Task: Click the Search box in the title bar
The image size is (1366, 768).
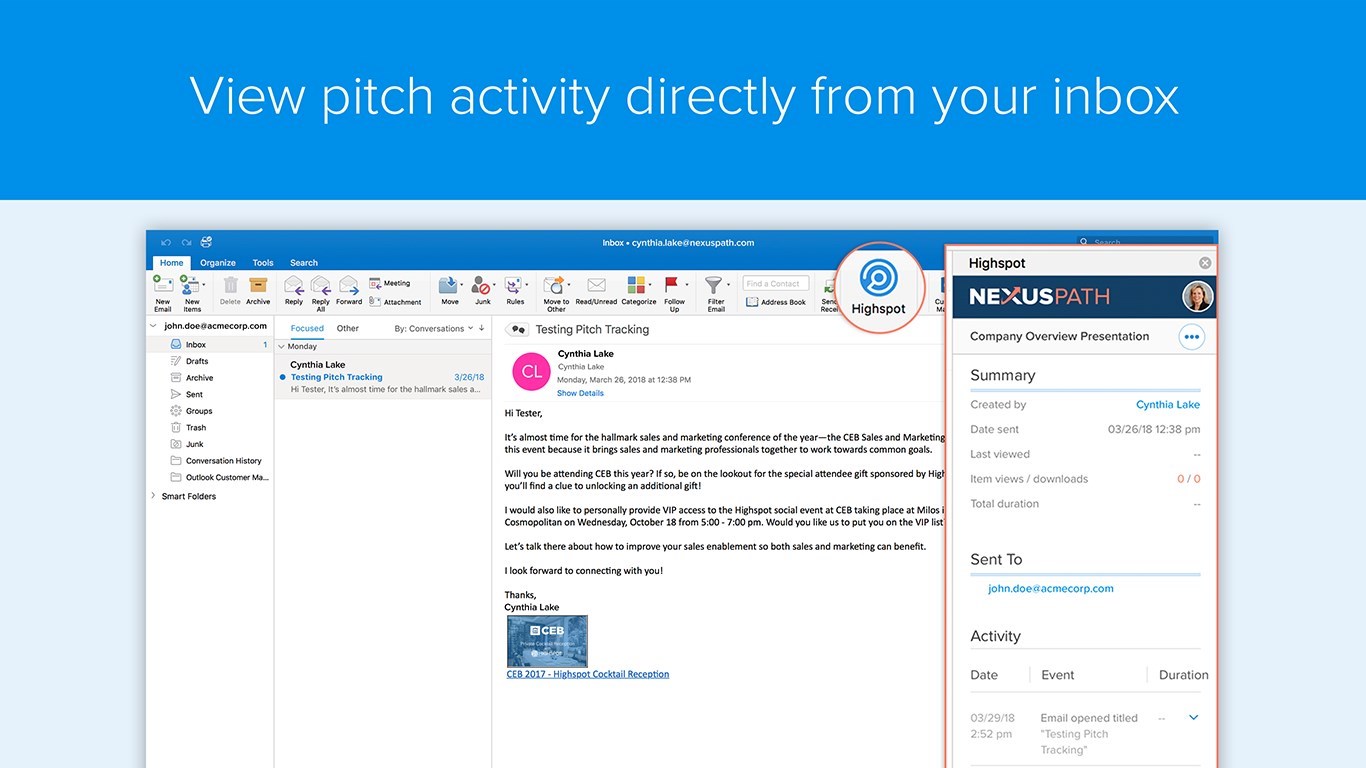Action: [1144, 242]
